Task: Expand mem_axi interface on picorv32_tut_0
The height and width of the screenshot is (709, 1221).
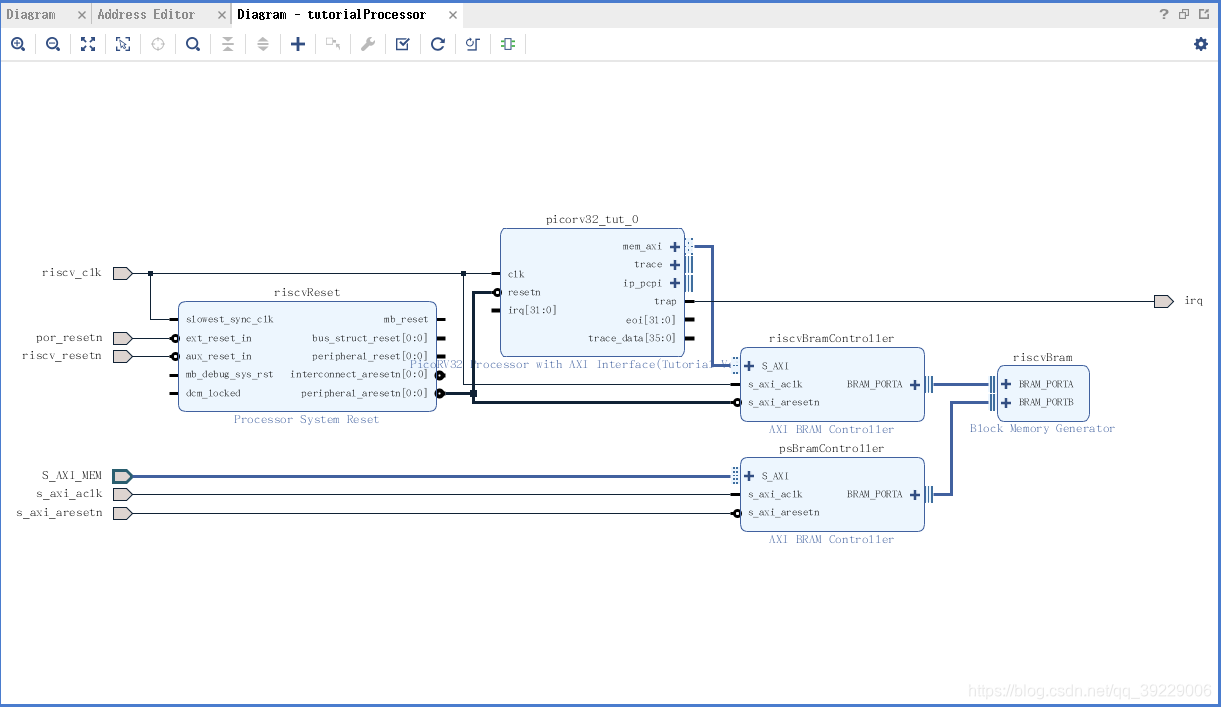Action: tap(675, 247)
